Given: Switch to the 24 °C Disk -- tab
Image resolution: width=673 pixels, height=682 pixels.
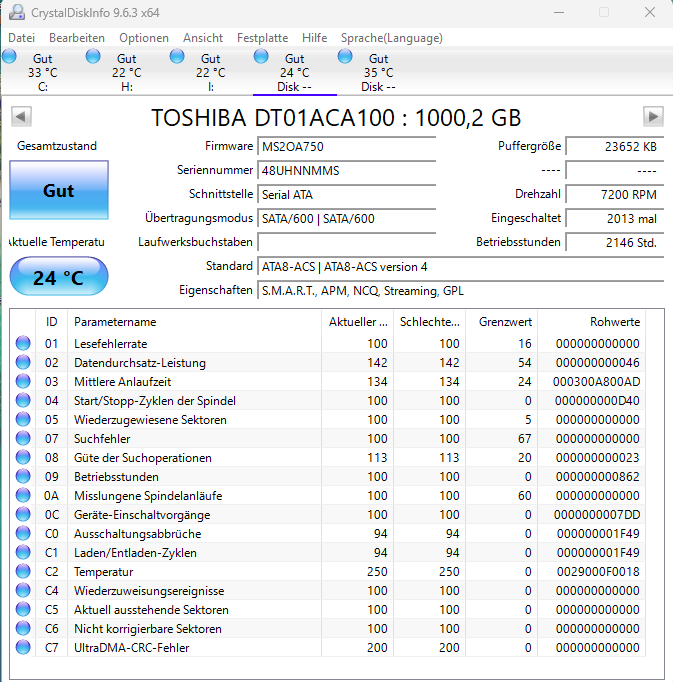Looking at the screenshot, I should point(295,72).
